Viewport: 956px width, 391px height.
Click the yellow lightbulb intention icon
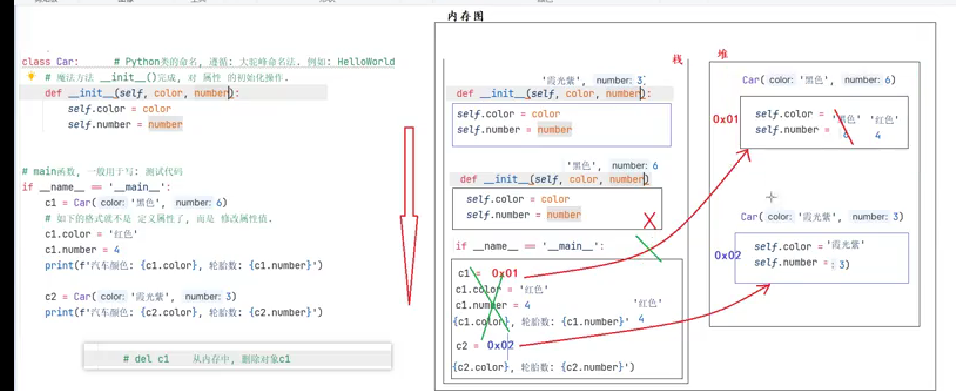coord(31,77)
